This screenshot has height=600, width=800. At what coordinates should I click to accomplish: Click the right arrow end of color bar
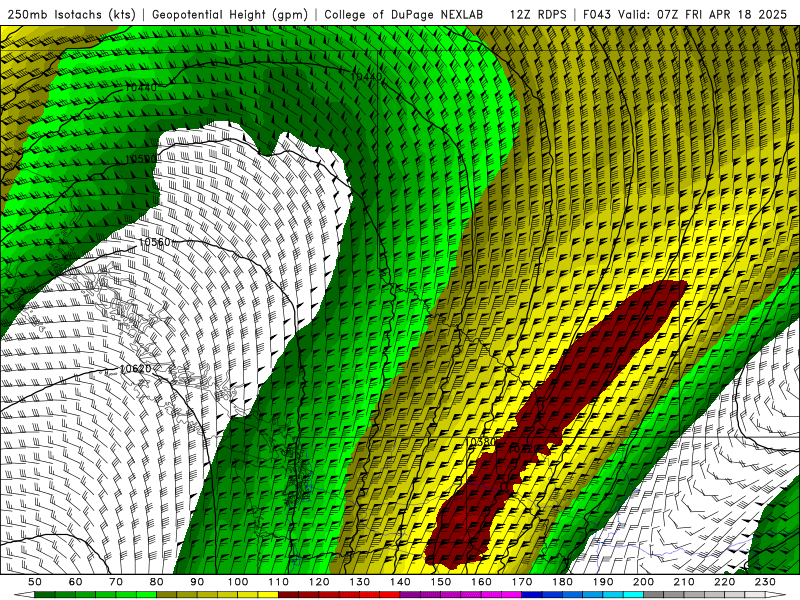pos(776,594)
